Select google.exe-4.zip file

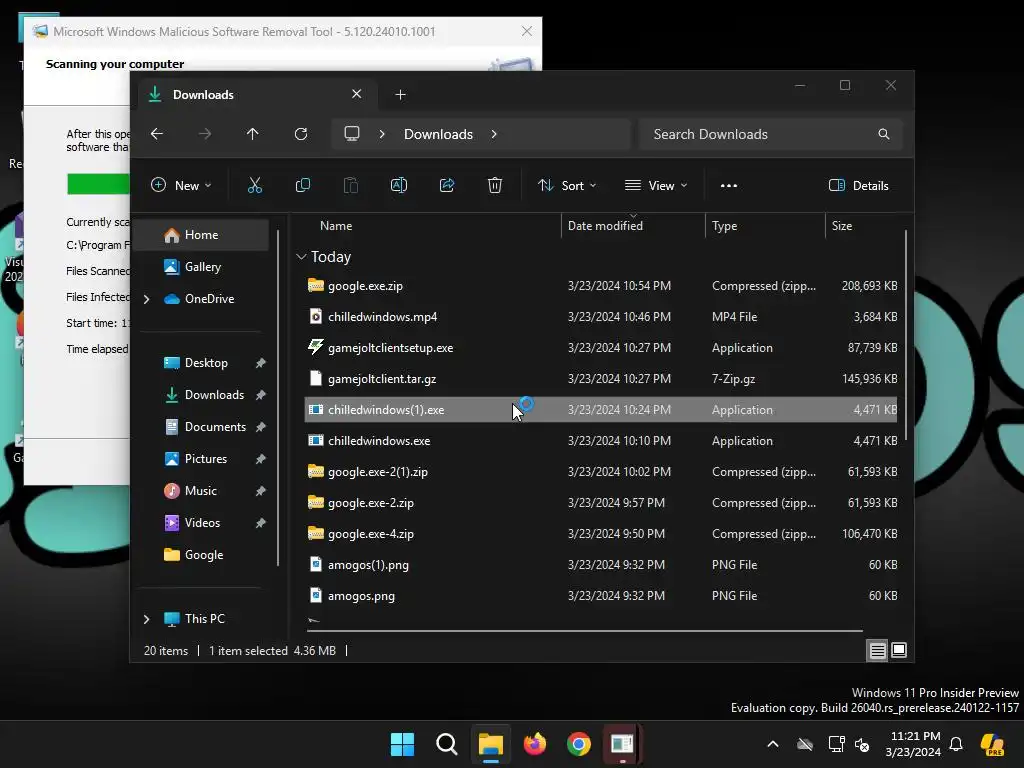coord(601,534)
